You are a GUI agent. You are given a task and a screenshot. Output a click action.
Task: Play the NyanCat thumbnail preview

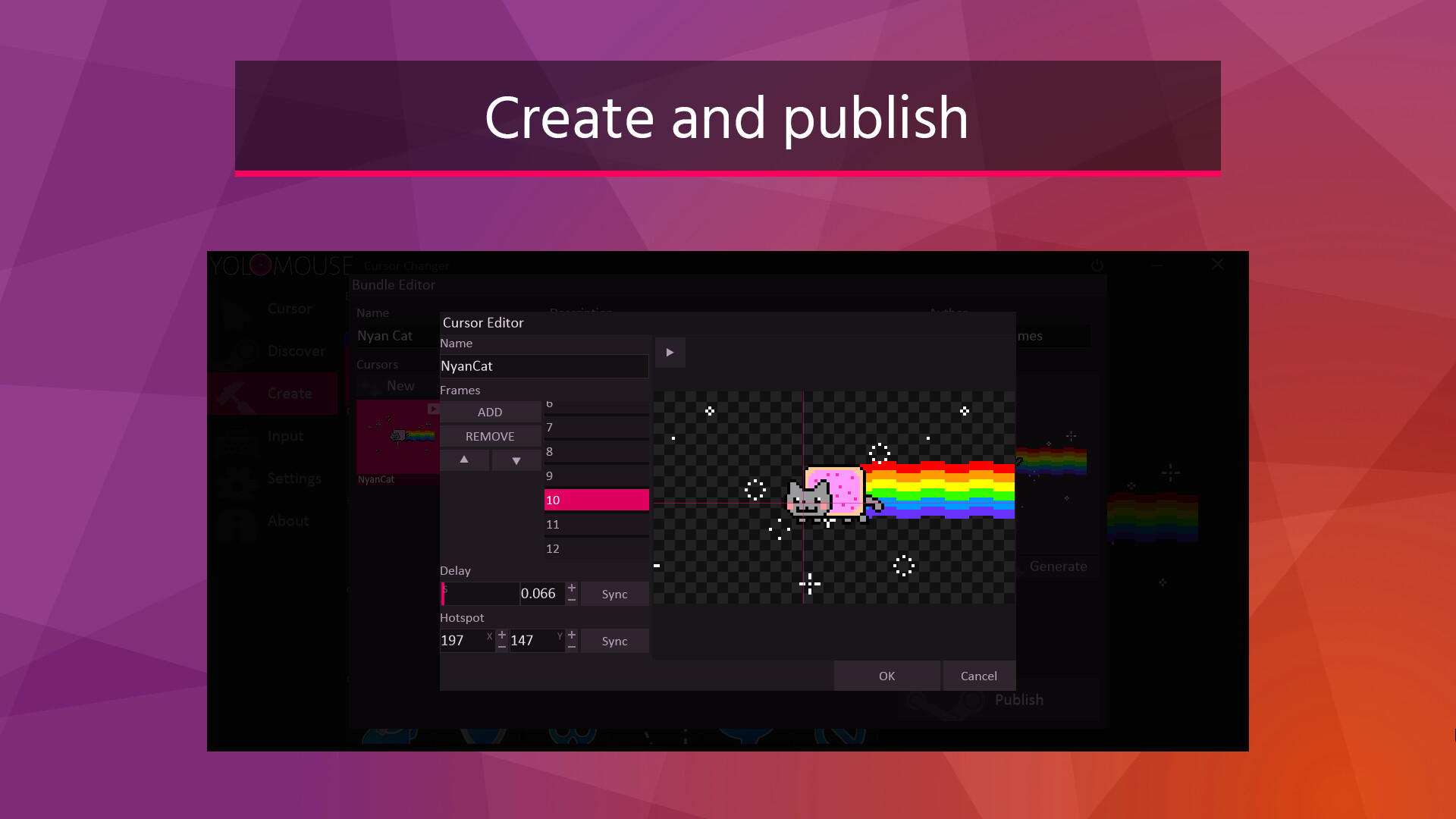click(x=433, y=409)
